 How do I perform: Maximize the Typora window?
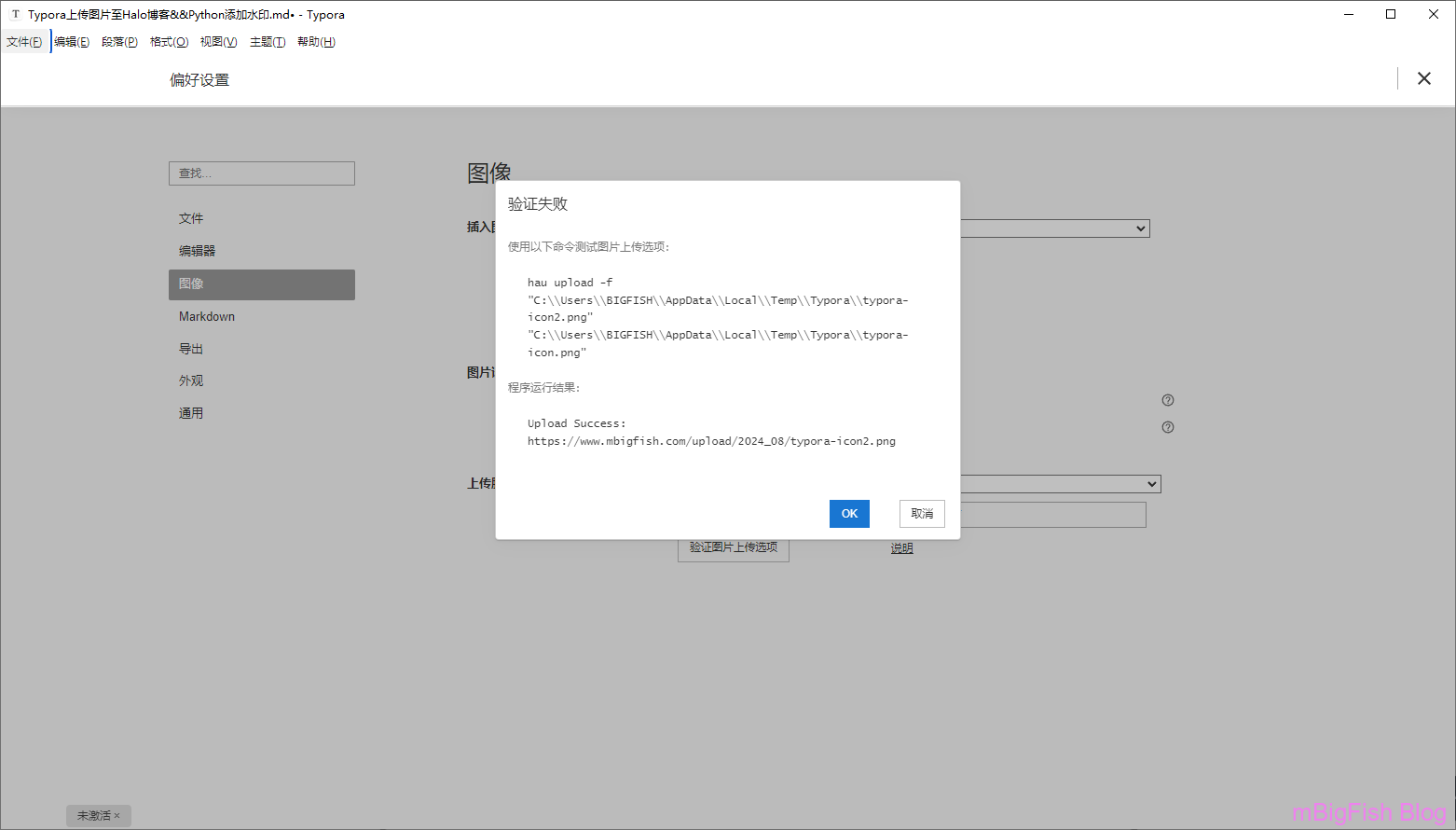click(x=1391, y=14)
